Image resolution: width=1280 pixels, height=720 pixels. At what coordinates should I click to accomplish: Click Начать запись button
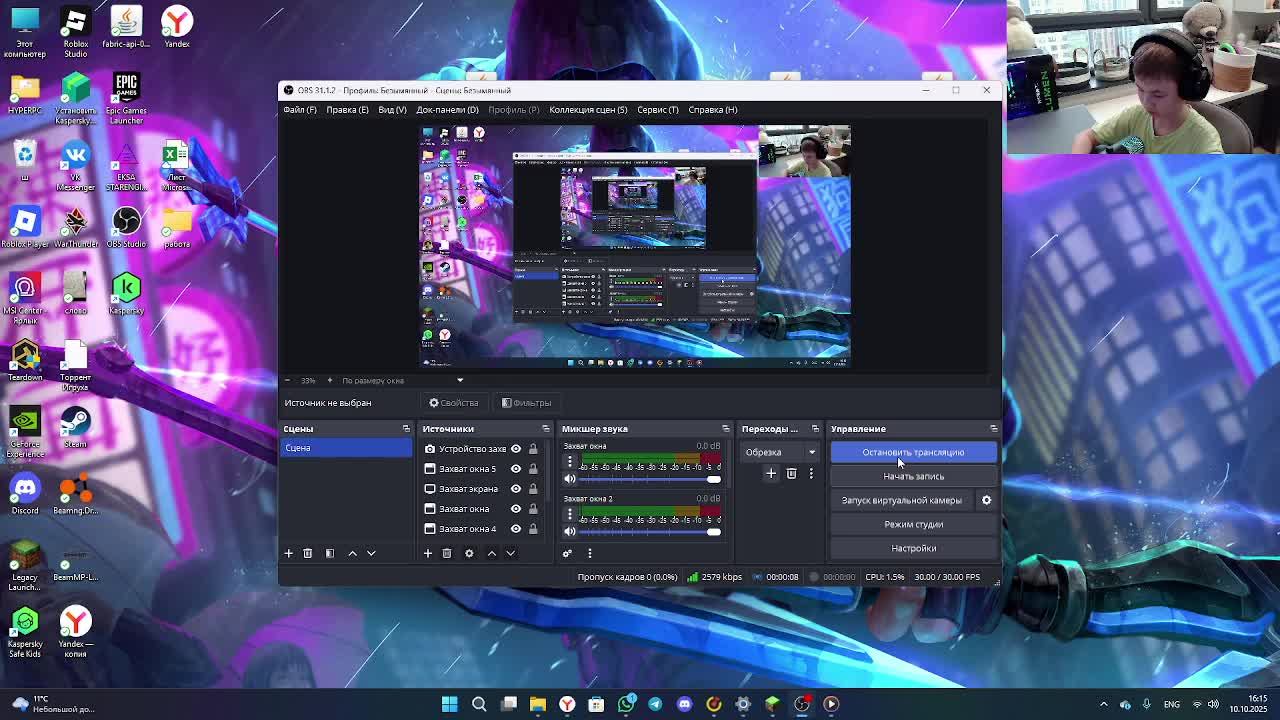913,476
